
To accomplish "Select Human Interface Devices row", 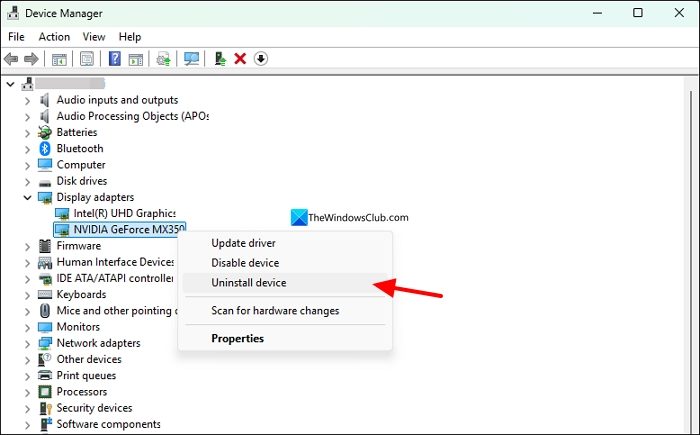I will click(115, 262).
